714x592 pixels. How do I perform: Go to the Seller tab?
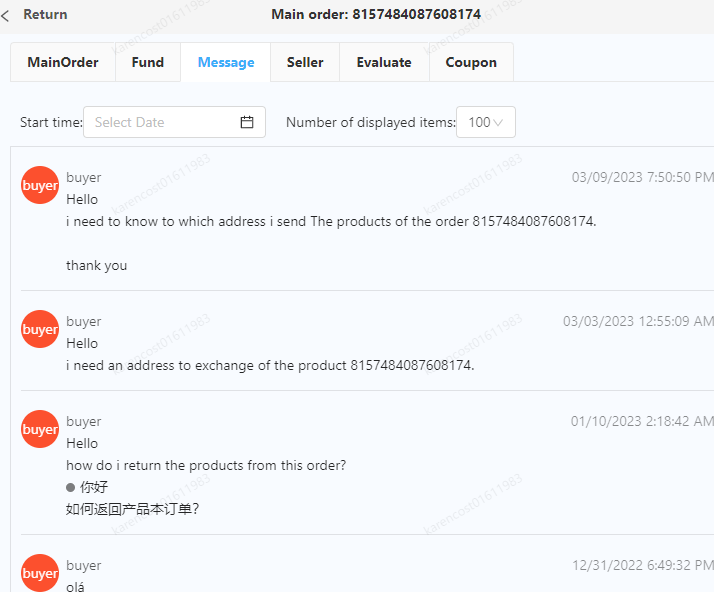(x=305, y=62)
